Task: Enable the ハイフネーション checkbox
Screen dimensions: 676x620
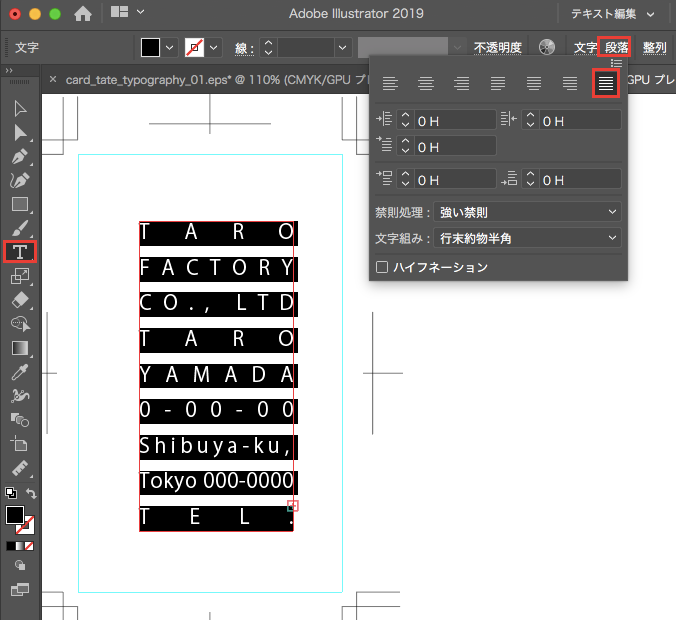Action: tap(381, 267)
